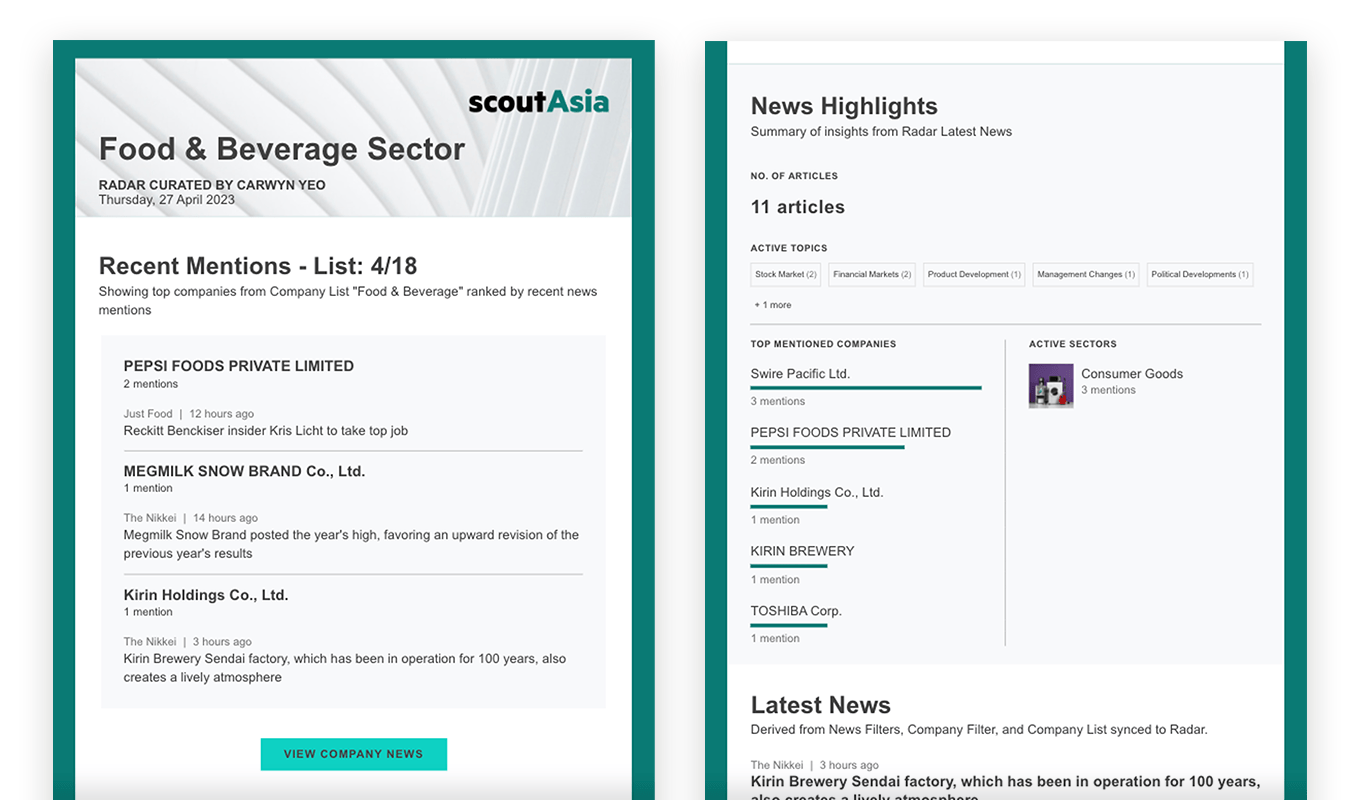The image size is (1360, 800).
Task: Open the PEPSI FOODS PRIVATE LIMITED heading in Recent Mentions
Action: pos(239,366)
